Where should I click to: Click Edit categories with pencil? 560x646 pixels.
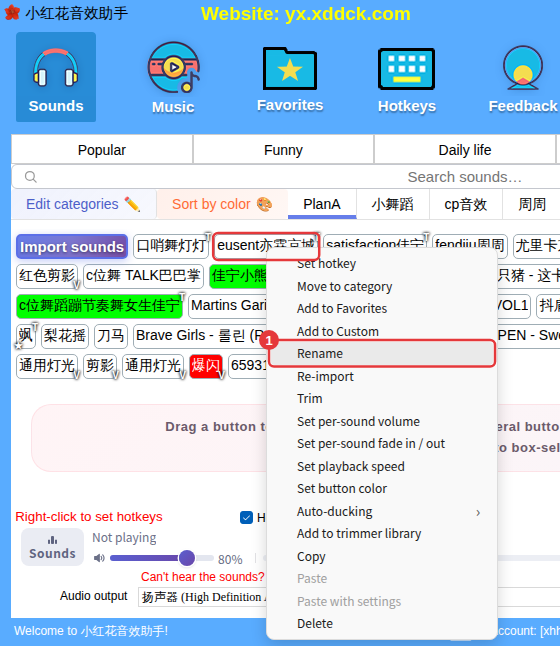tap(84, 204)
